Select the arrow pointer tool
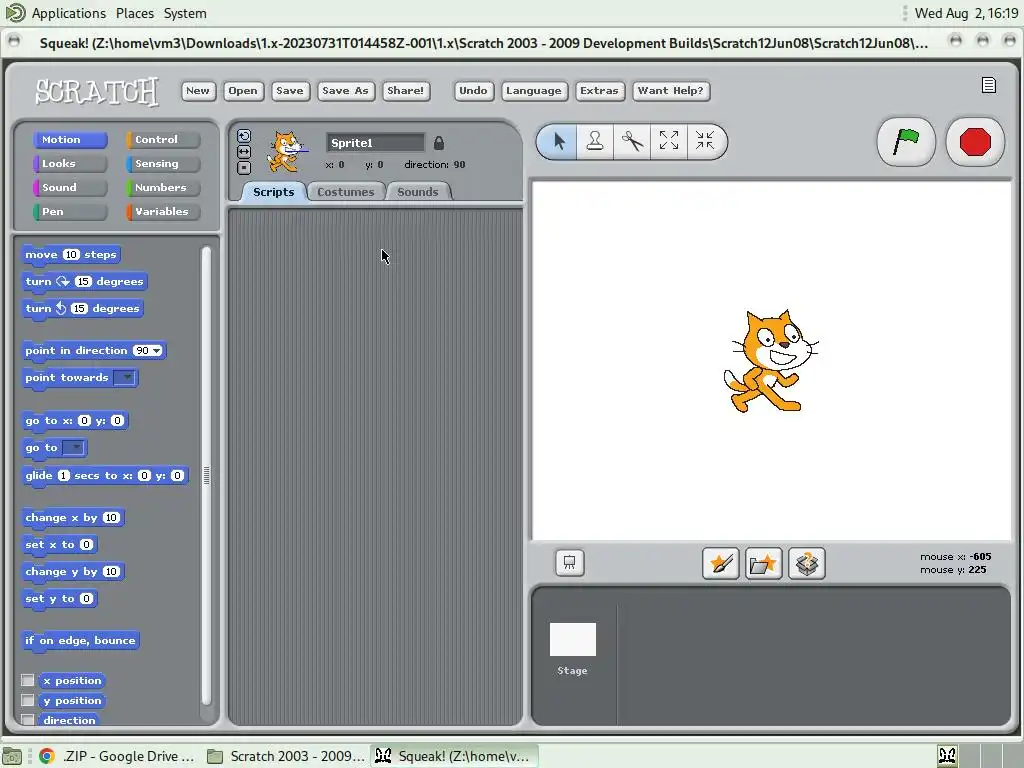 click(559, 141)
